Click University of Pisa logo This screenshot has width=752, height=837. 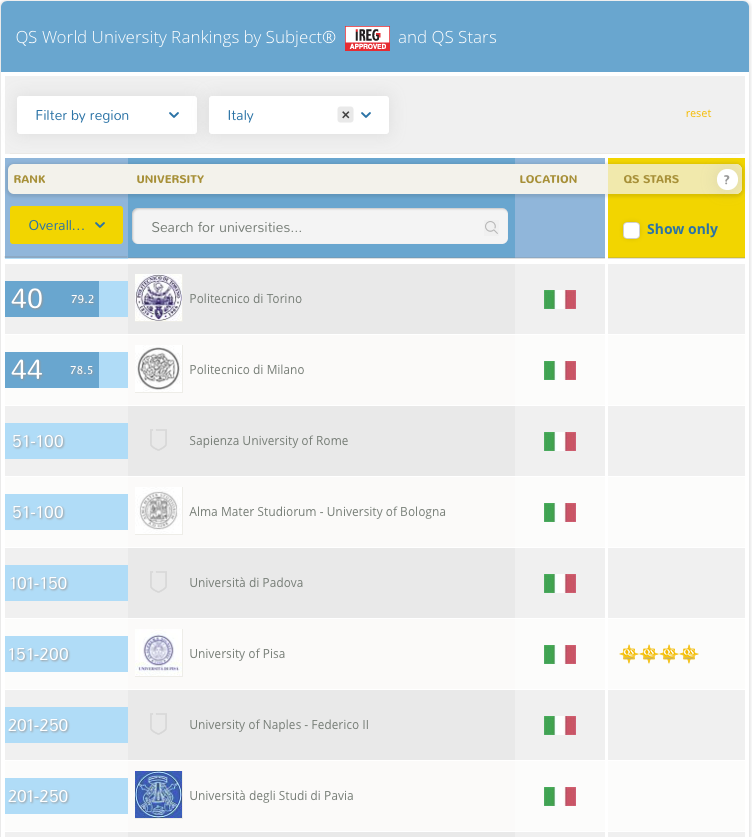(159, 653)
